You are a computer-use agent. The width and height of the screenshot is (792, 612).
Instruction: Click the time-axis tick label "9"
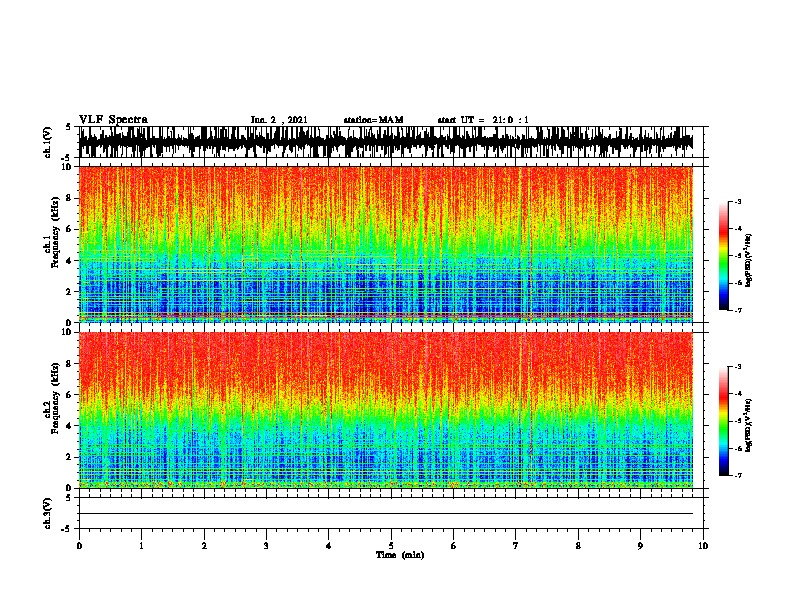tap(640, 546)
